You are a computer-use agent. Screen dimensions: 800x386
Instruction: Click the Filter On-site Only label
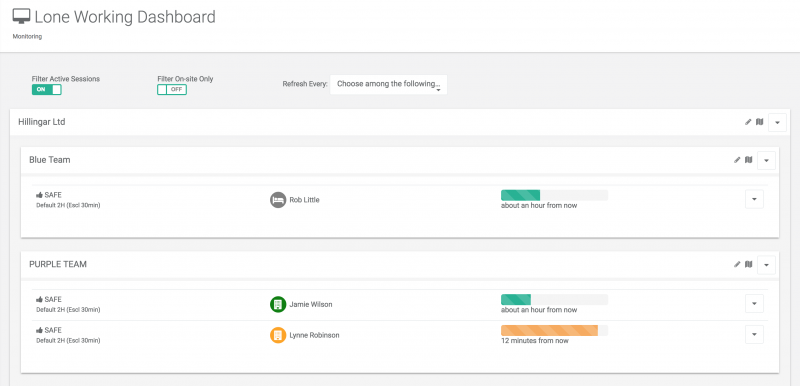coord(185,79)
